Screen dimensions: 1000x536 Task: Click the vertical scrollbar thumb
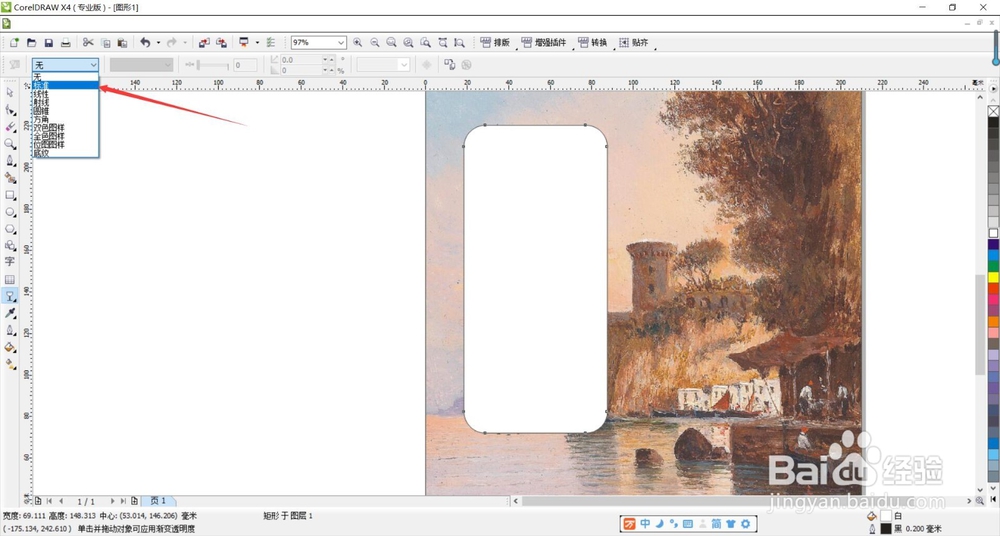(980, 324)
